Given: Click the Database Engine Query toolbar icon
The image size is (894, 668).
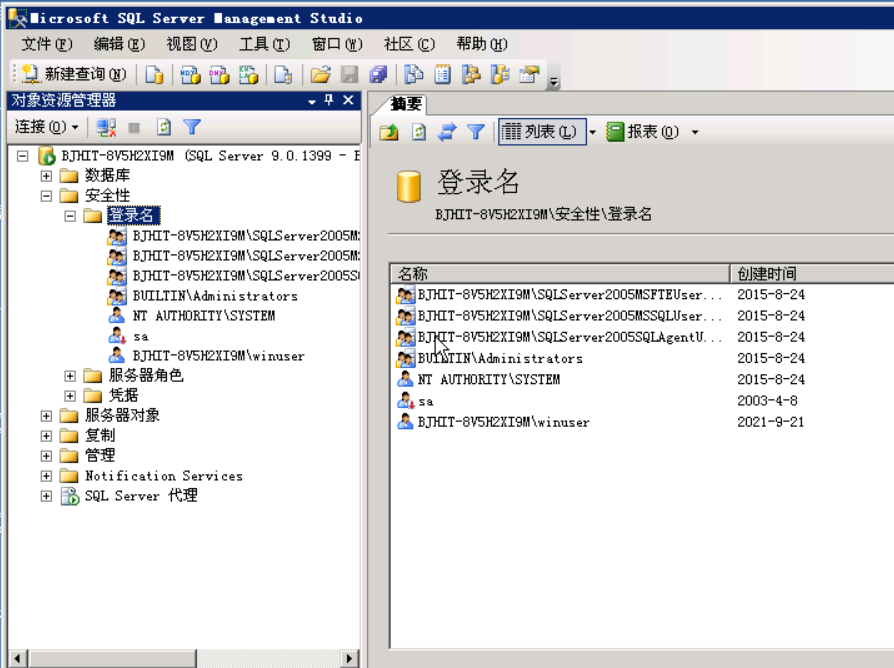Looking at the screenshot, I should pyautogui.click(x=155, y=75).
